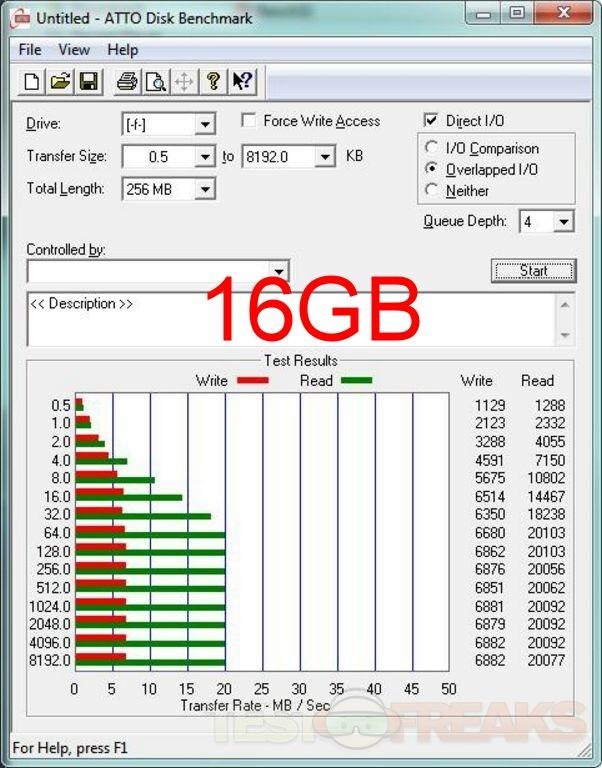Open the File menu
This screenshot has height=768, width=602.
[x=29, y=50]
